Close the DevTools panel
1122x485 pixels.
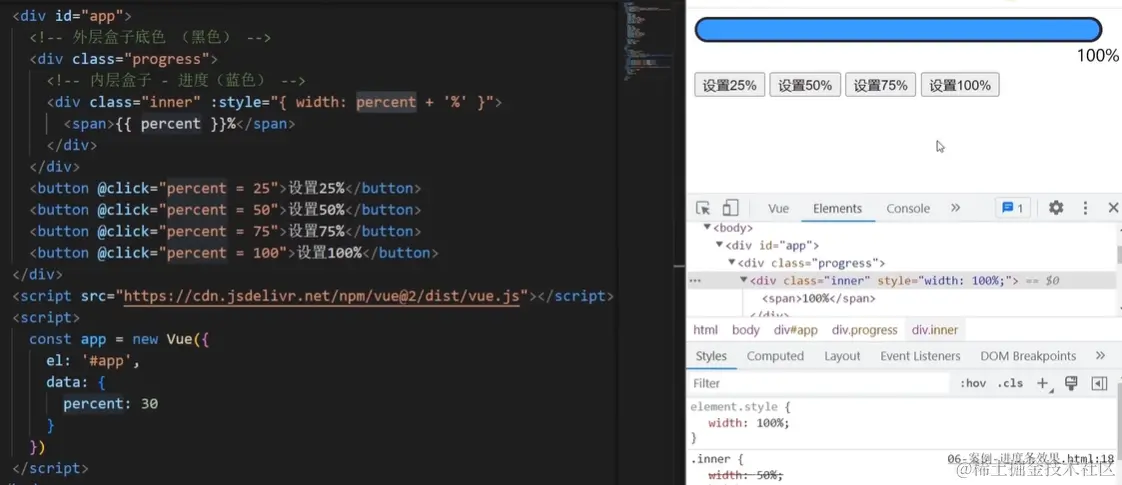pyautogui.click(x=1113, y=207)
